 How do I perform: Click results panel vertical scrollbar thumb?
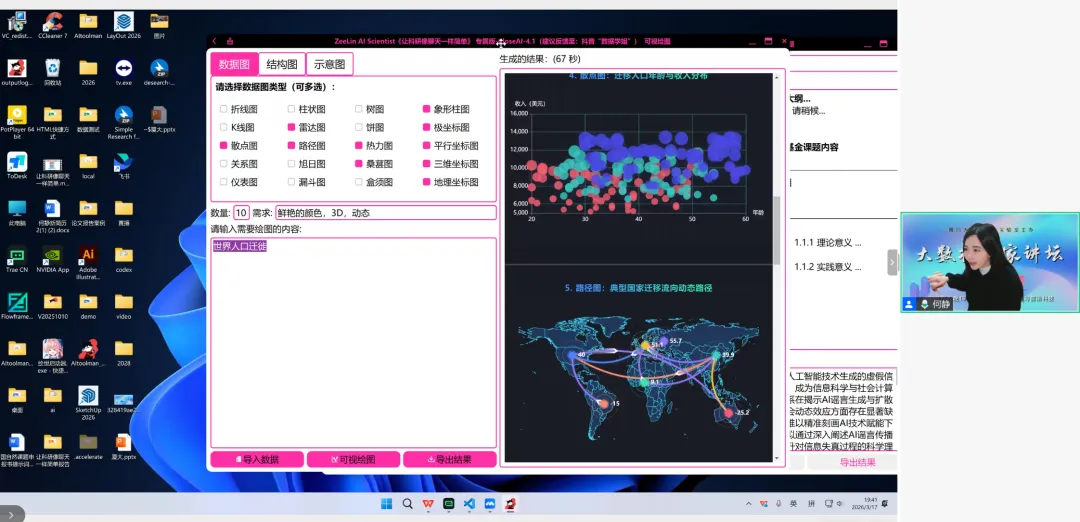tap(776, 231)
